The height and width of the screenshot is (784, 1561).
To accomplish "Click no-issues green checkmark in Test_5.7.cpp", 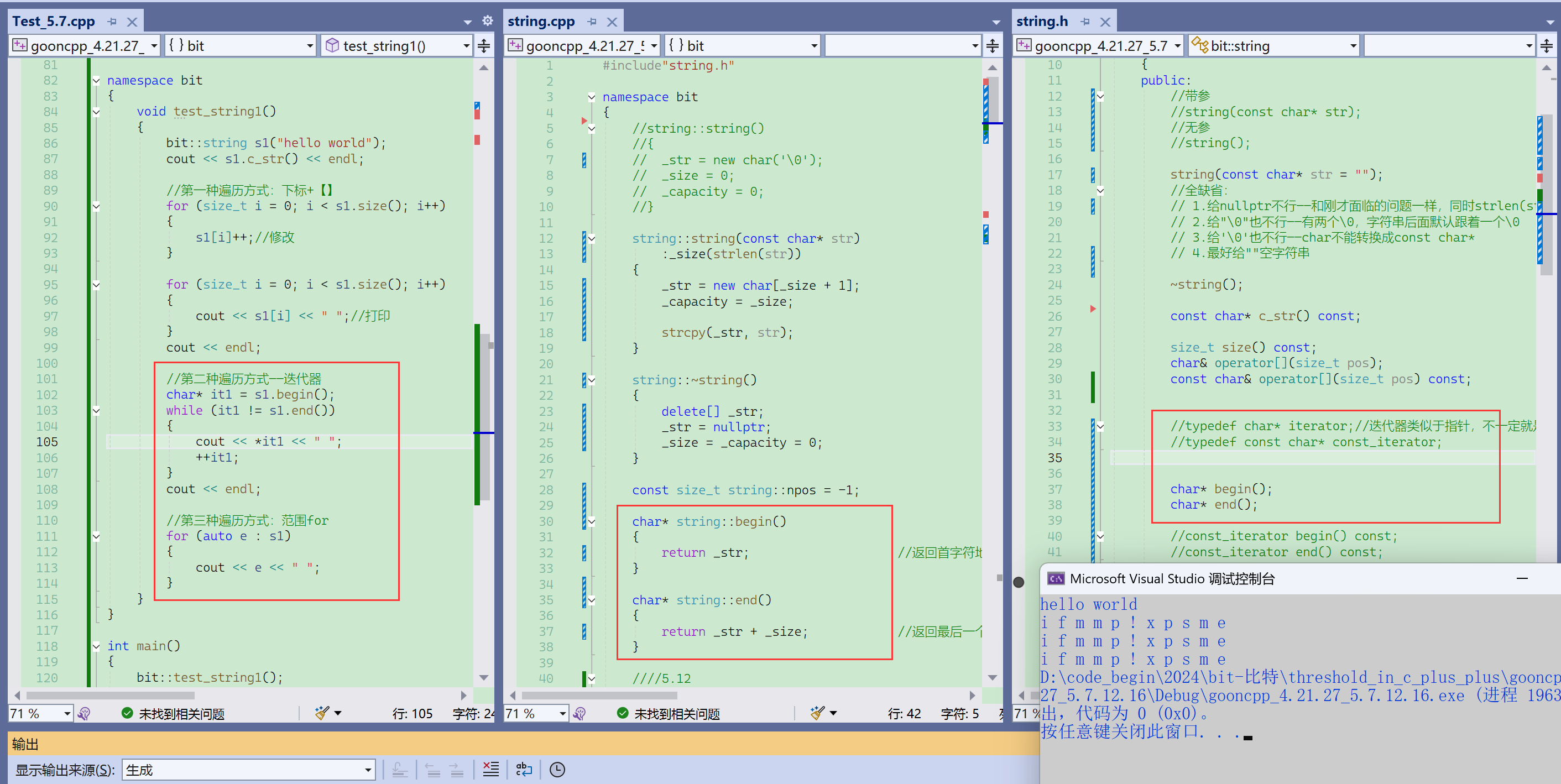I will [x=127, y=713].
